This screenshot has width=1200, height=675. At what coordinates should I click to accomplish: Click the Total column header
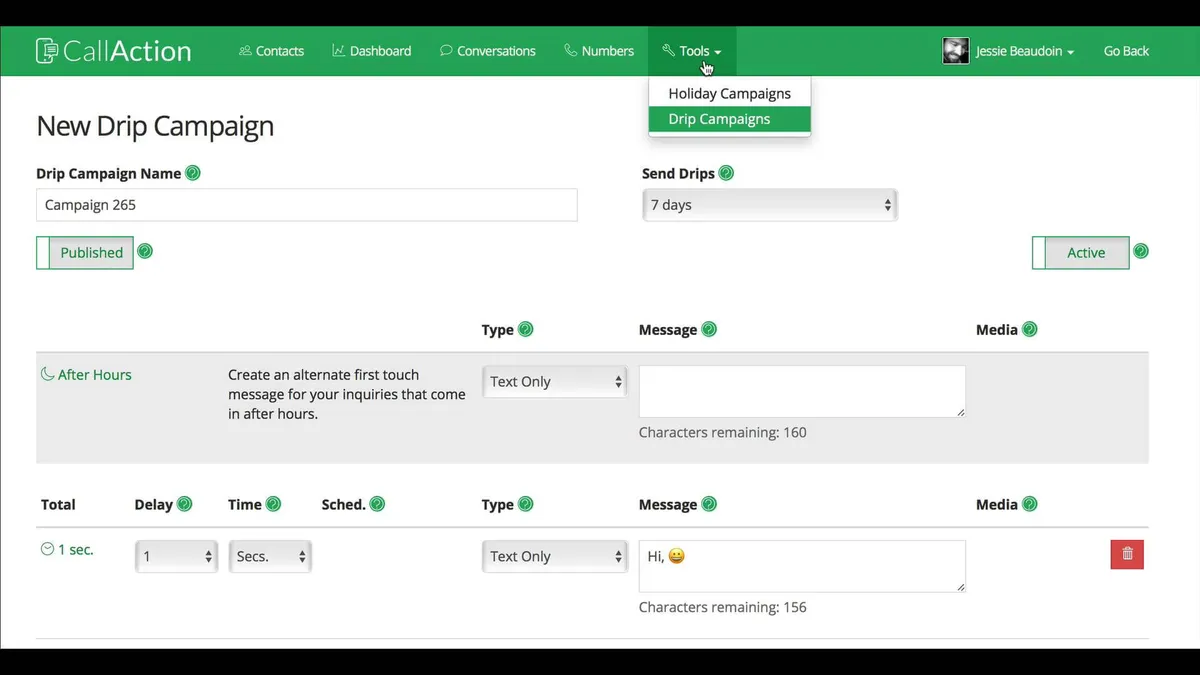[x=58, y=504]
